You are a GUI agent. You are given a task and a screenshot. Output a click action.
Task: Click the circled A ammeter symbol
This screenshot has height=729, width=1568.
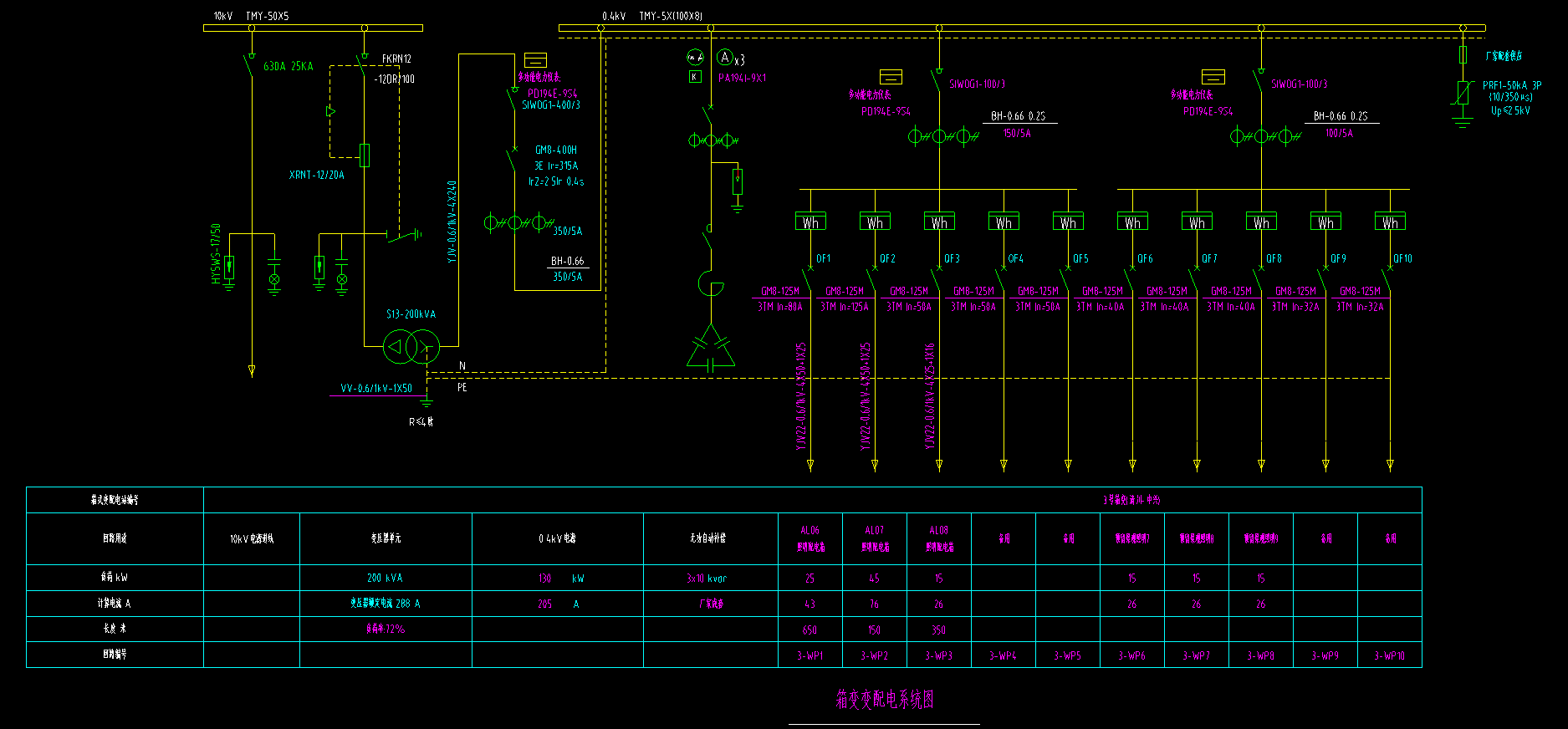(x=724, y=58)
